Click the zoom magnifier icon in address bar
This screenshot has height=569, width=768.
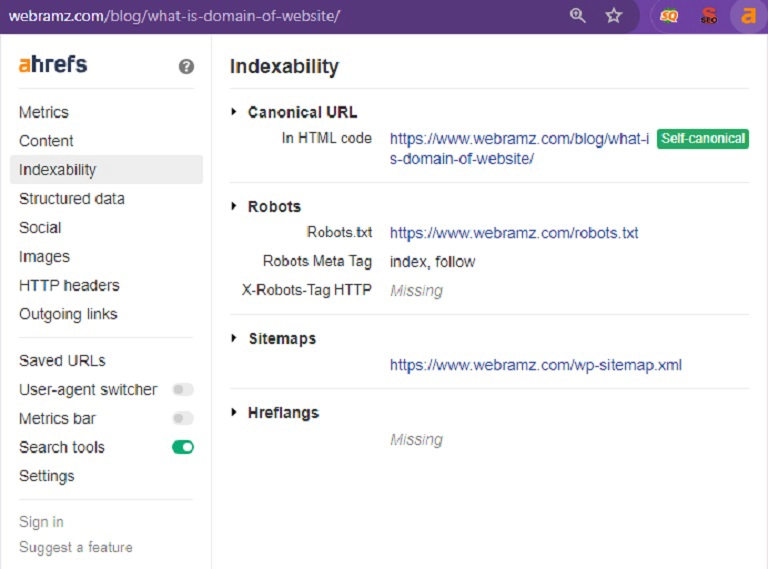577,16
